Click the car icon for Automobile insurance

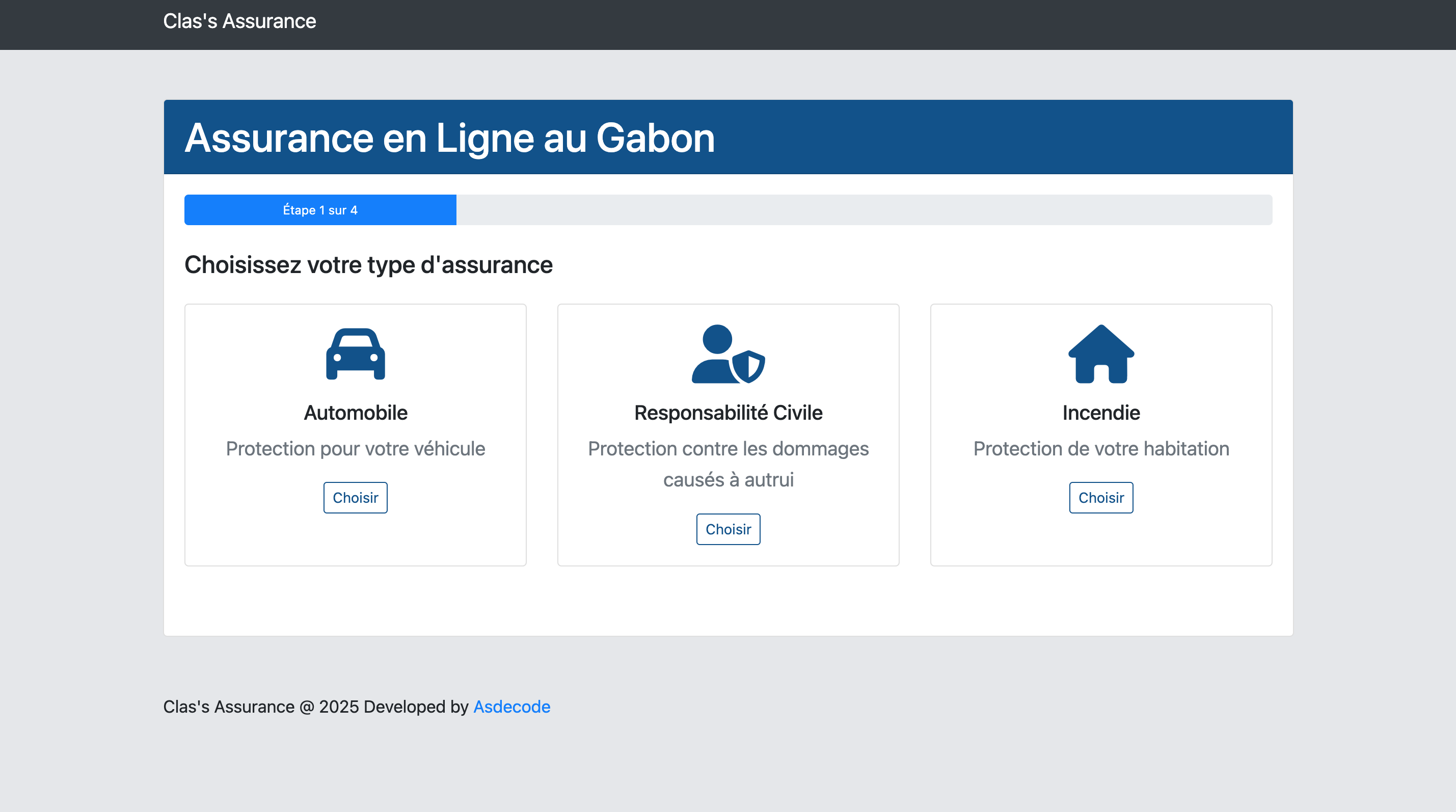click(355, 354)
